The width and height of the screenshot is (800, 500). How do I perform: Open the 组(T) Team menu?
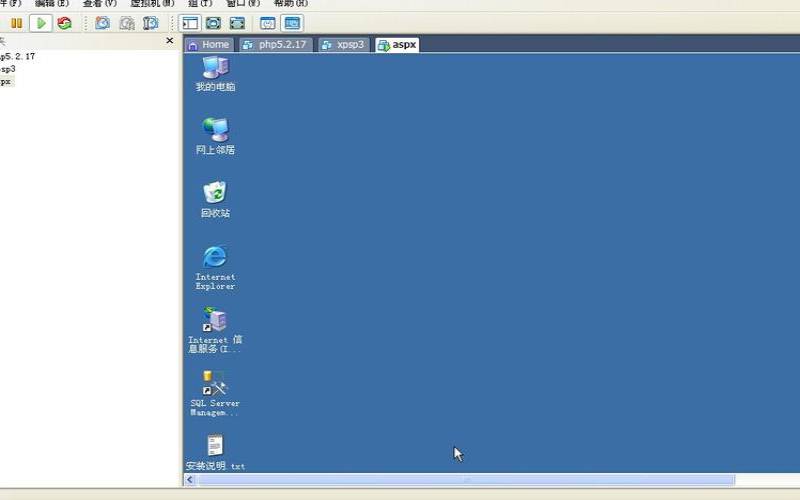click(200, 3)
